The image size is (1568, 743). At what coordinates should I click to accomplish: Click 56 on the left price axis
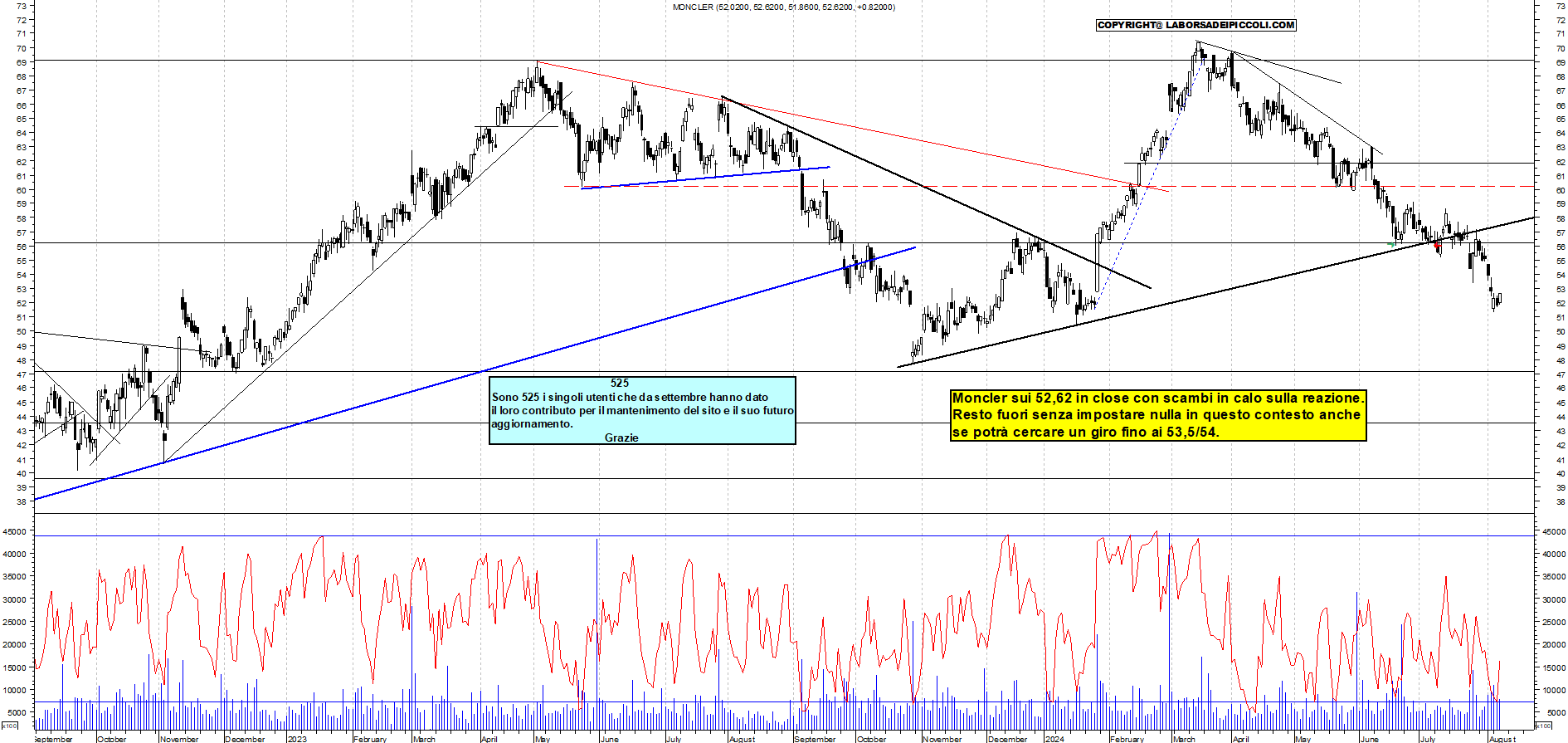click(x=22, y=247)
